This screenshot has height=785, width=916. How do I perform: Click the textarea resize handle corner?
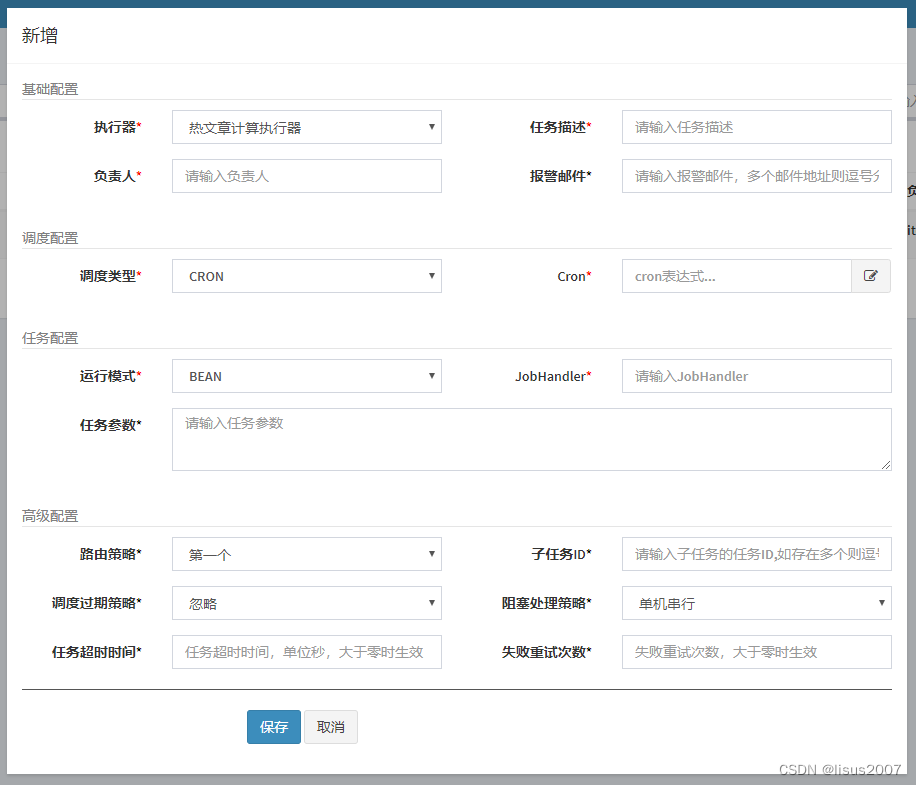pyautogui.click(x=886, y=466)
